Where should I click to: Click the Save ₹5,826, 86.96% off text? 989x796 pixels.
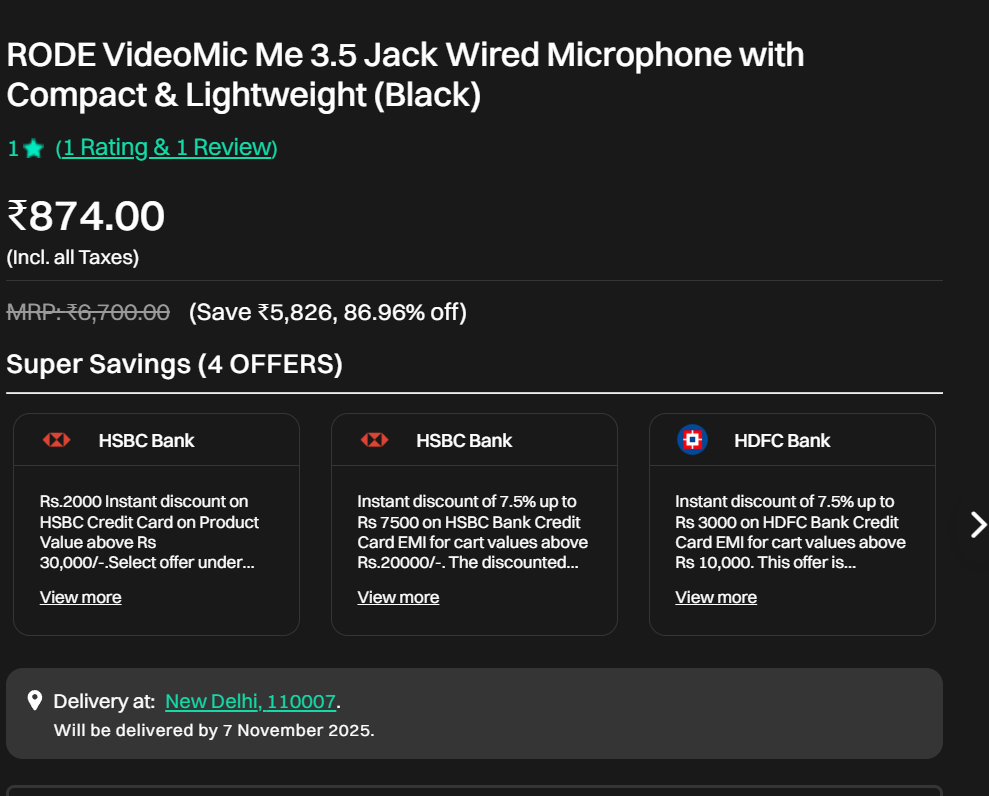point(327,312)
